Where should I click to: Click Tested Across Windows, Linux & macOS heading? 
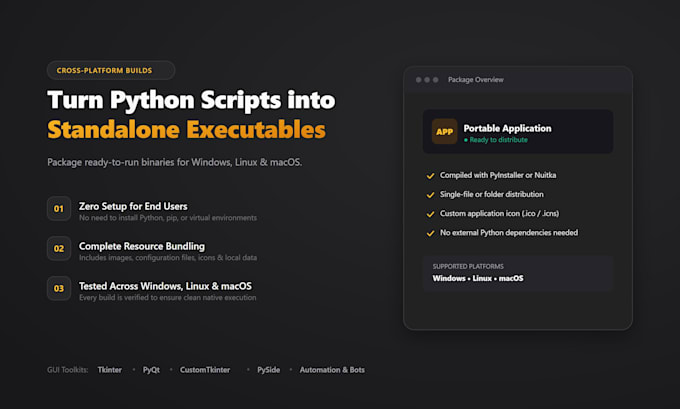pyautogui.click(x=165, y=286)
